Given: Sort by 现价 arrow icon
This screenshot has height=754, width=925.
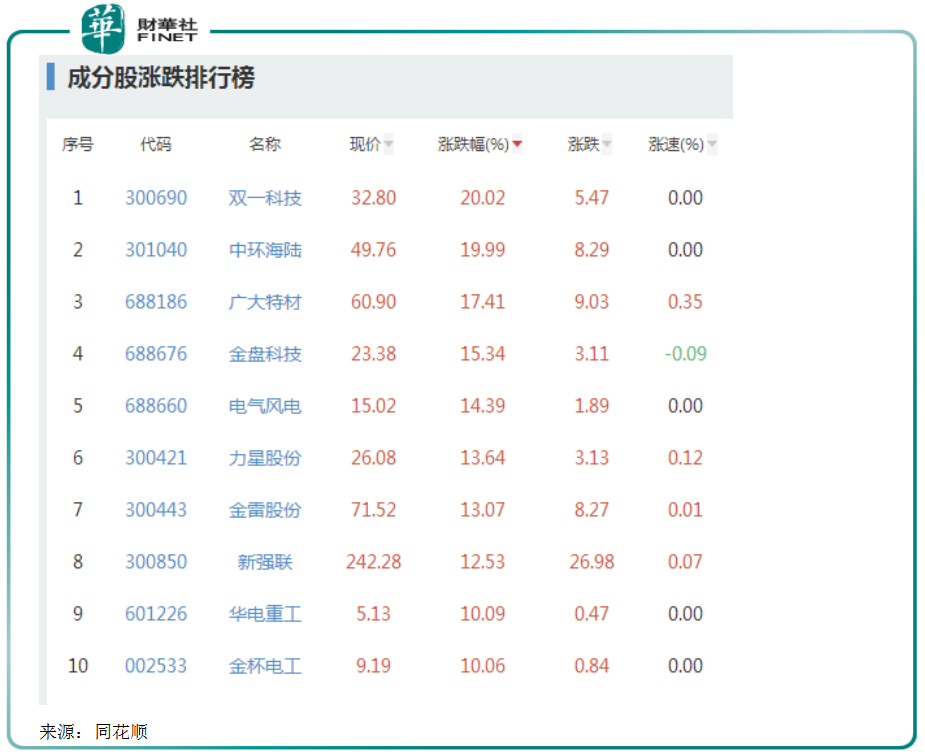Looking at the screenshot, I should pyautogui.click(x=388, y=144).
